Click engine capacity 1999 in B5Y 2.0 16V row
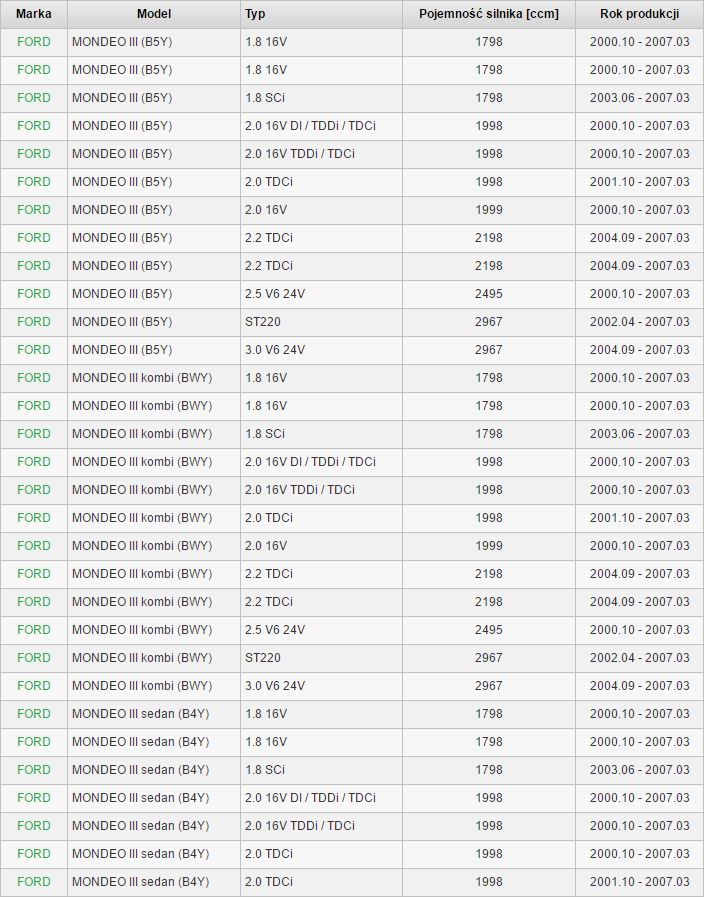The image size is (705, 897). [x=489, y=210]
